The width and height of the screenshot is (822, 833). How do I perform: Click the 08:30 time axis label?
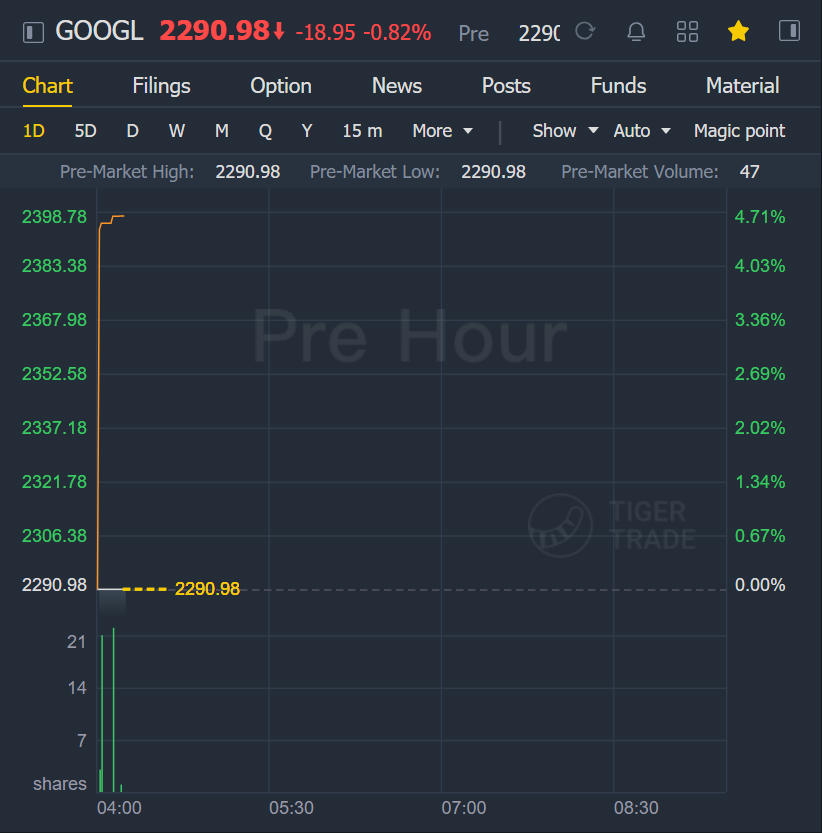(636, 808)
